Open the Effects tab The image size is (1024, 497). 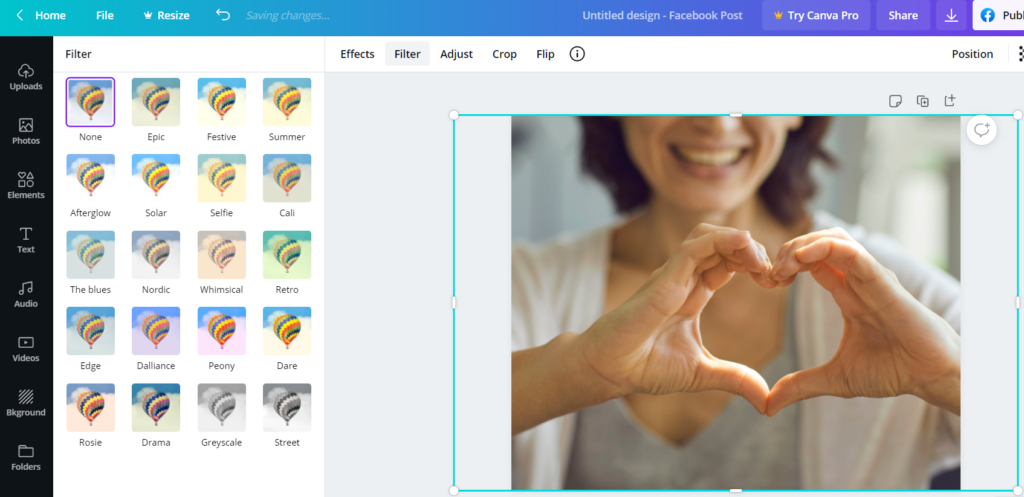point(357,54)
